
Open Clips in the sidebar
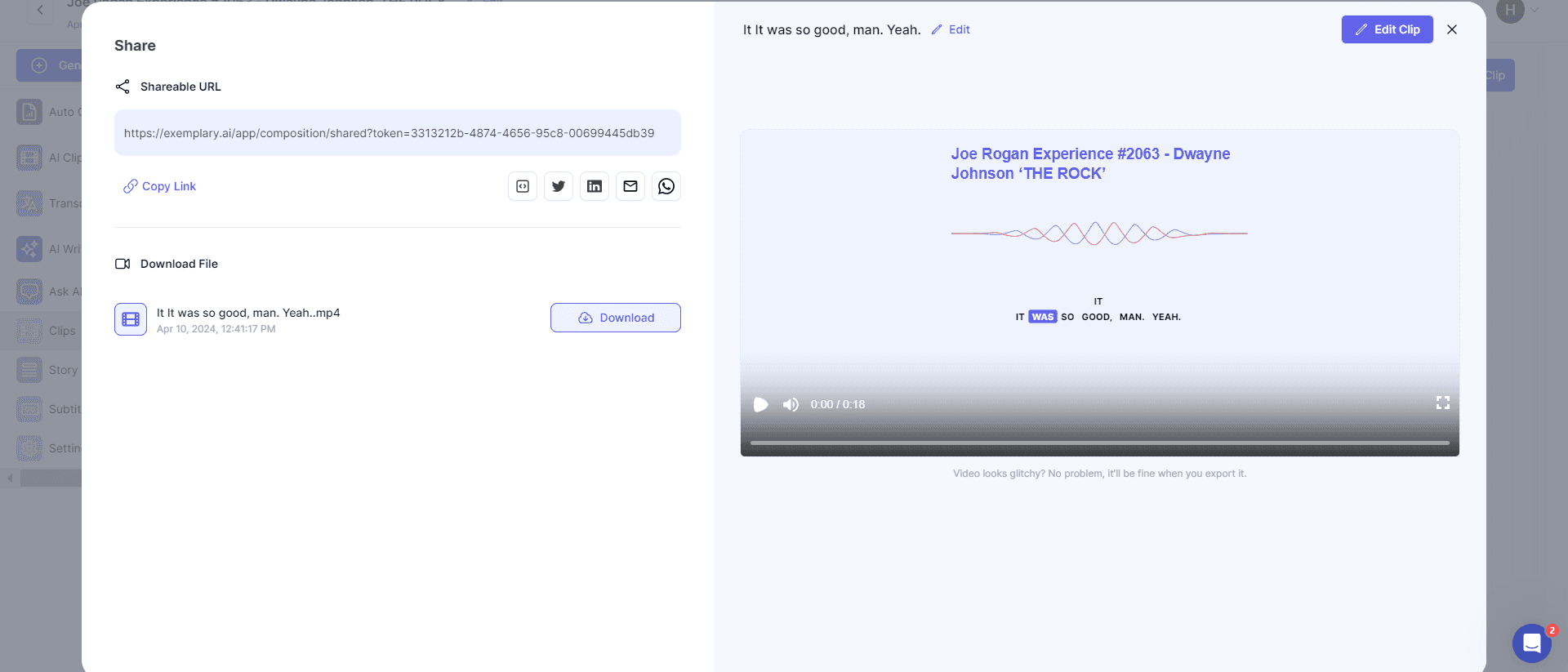(49, 331)
